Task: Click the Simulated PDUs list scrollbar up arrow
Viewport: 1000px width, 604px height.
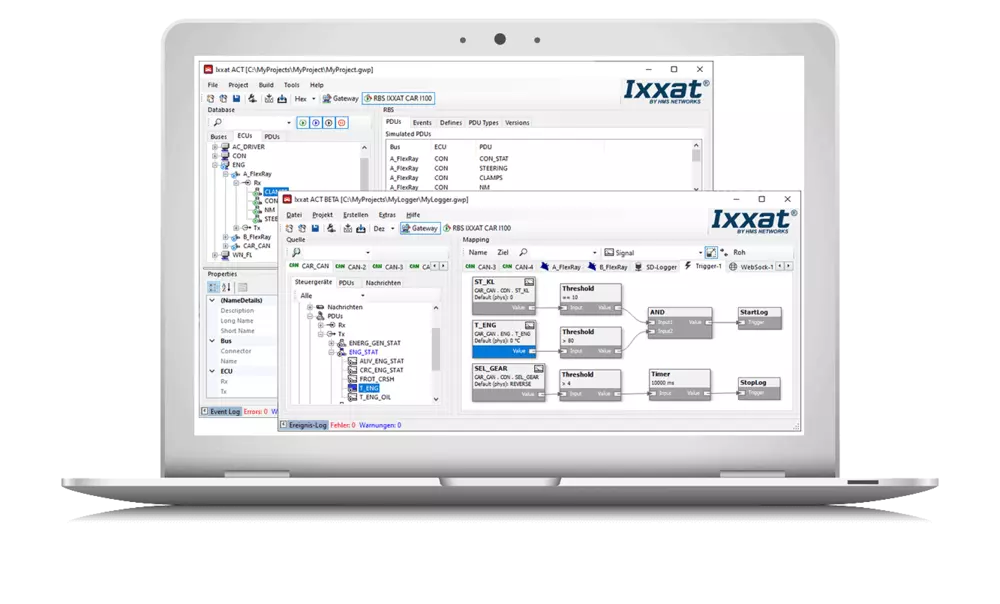Action: point(696,145)
